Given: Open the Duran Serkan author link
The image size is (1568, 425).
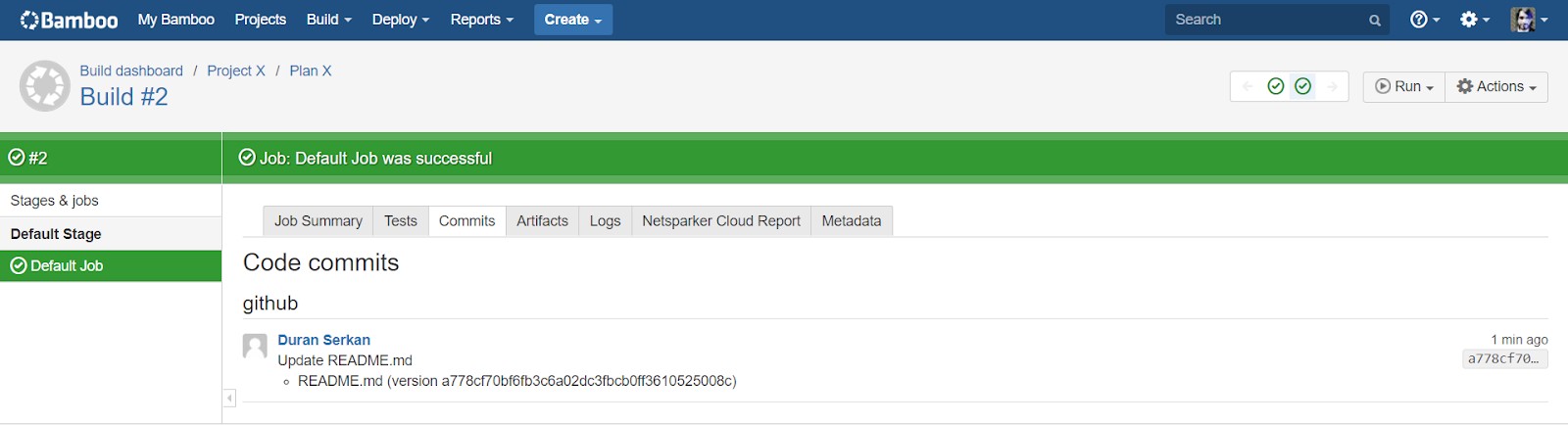Looking at the screenshot, I should (323, 340).
